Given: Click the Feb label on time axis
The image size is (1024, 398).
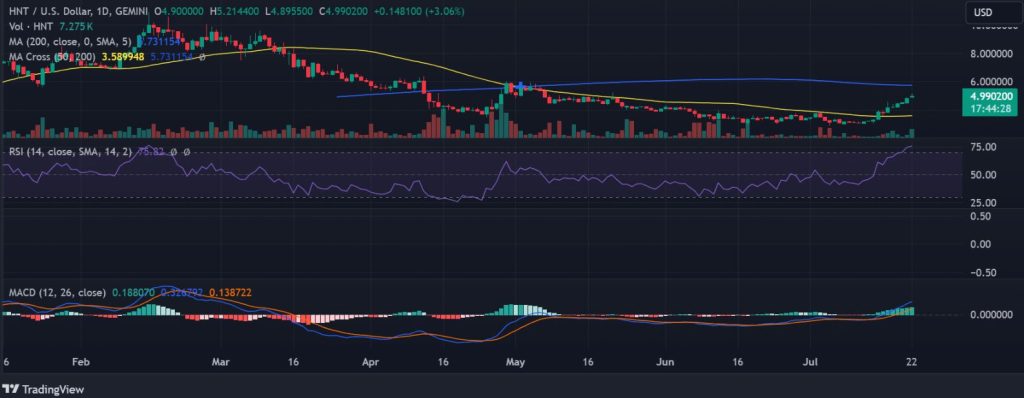Looking at the screenshot, I should coord(80,361).
